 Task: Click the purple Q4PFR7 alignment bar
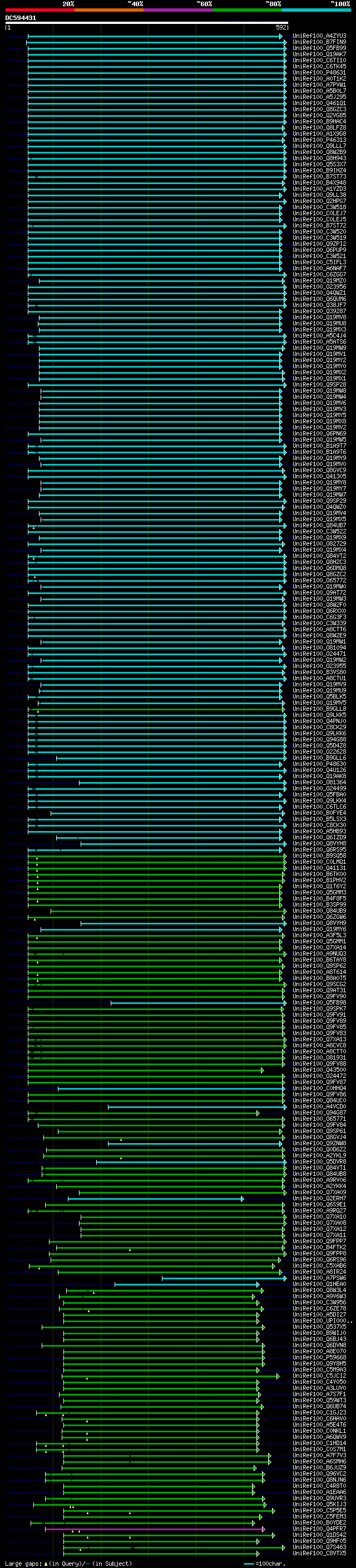point(155,1529)
